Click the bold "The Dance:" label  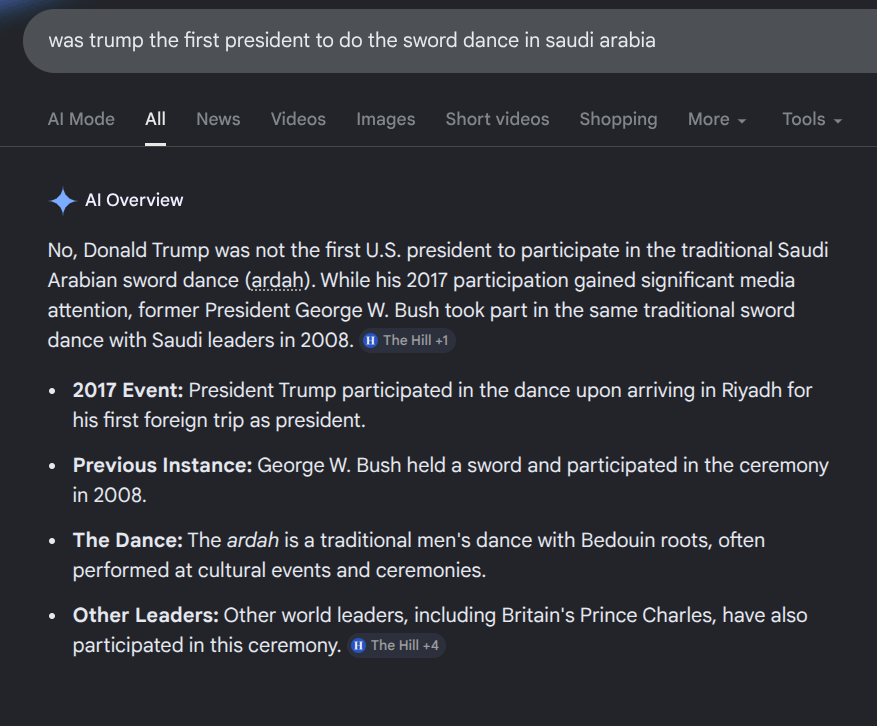(127, 540)
